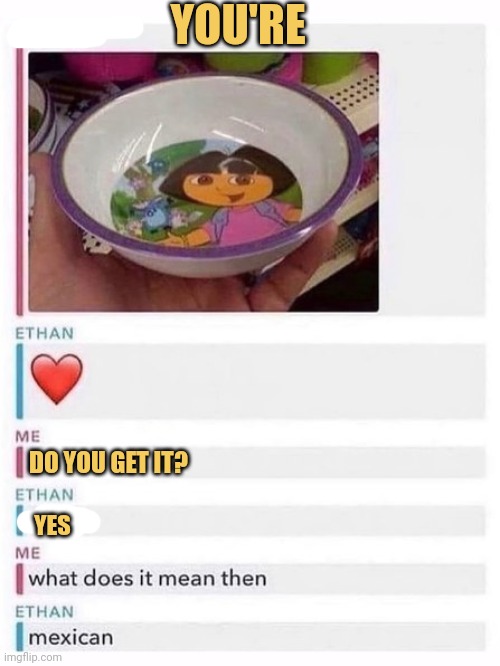Click the blue bar beside 'mexican'
The image size is (500, 666).
click(x=20, y=636)
